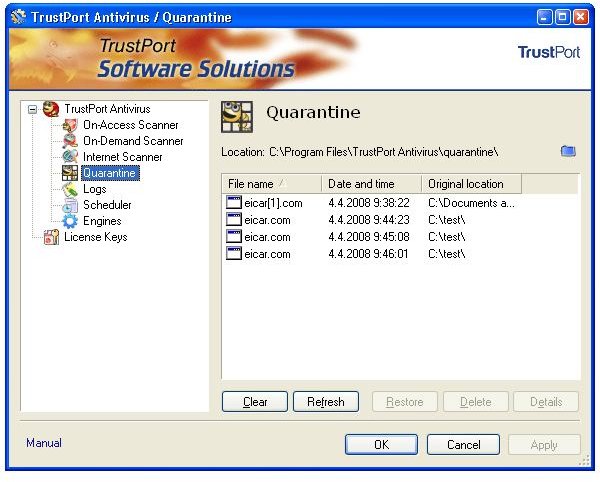600x482 pixels.
Task: Click the large Quarantine header icon
Action: (237, 117)
